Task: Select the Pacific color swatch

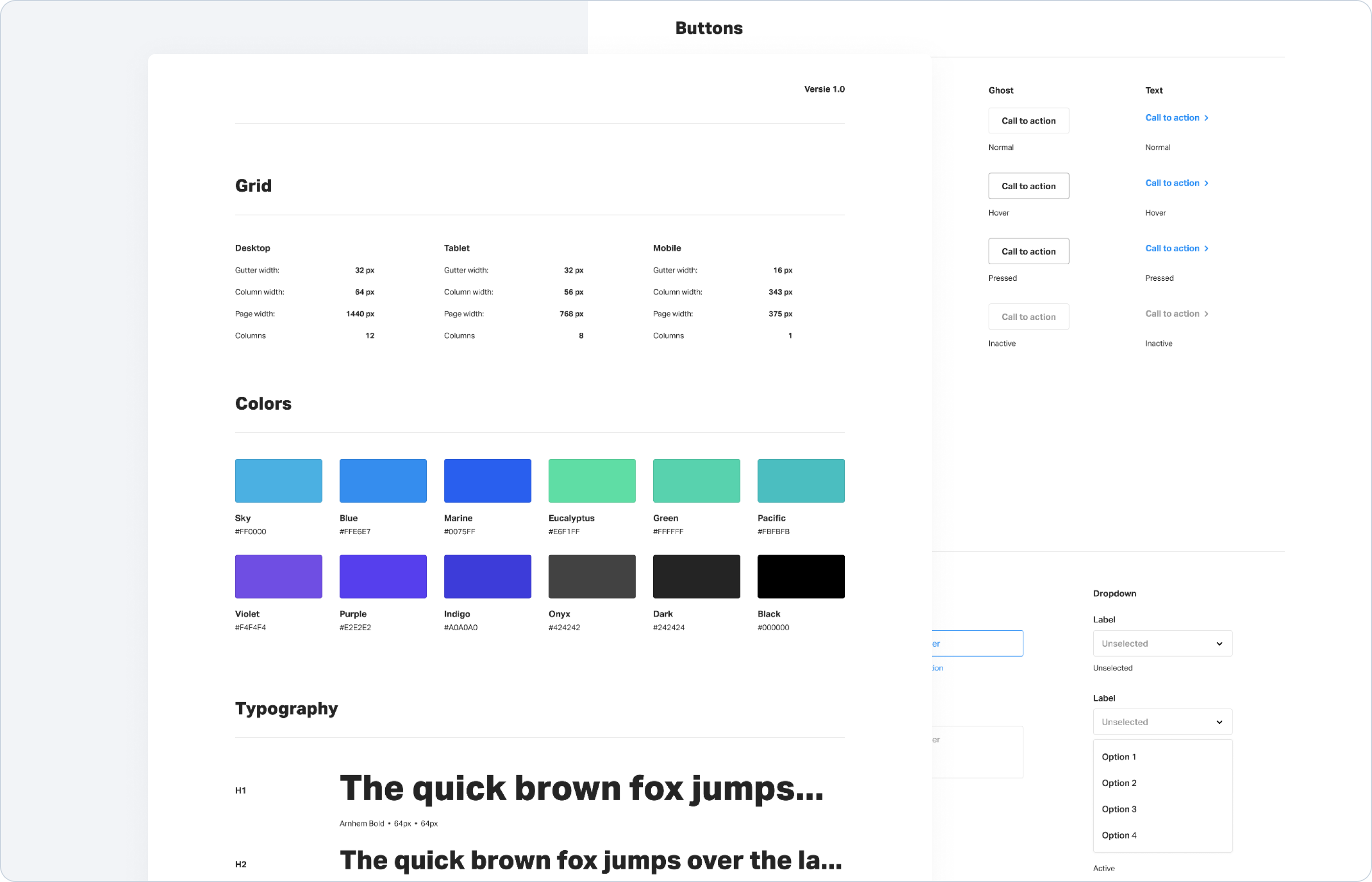Action: pos(801,481)
